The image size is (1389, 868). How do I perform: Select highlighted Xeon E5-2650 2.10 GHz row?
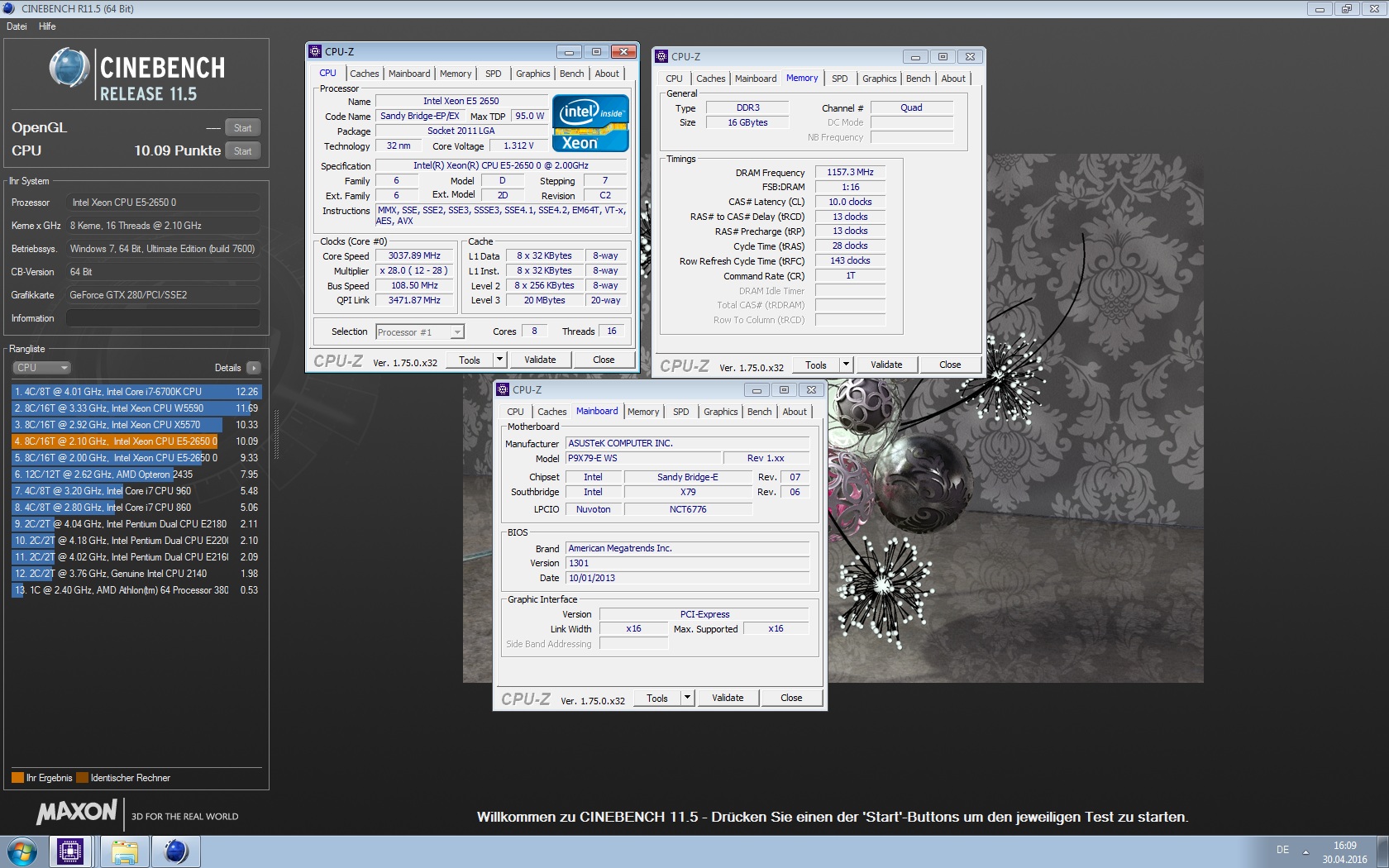point(136,441)
